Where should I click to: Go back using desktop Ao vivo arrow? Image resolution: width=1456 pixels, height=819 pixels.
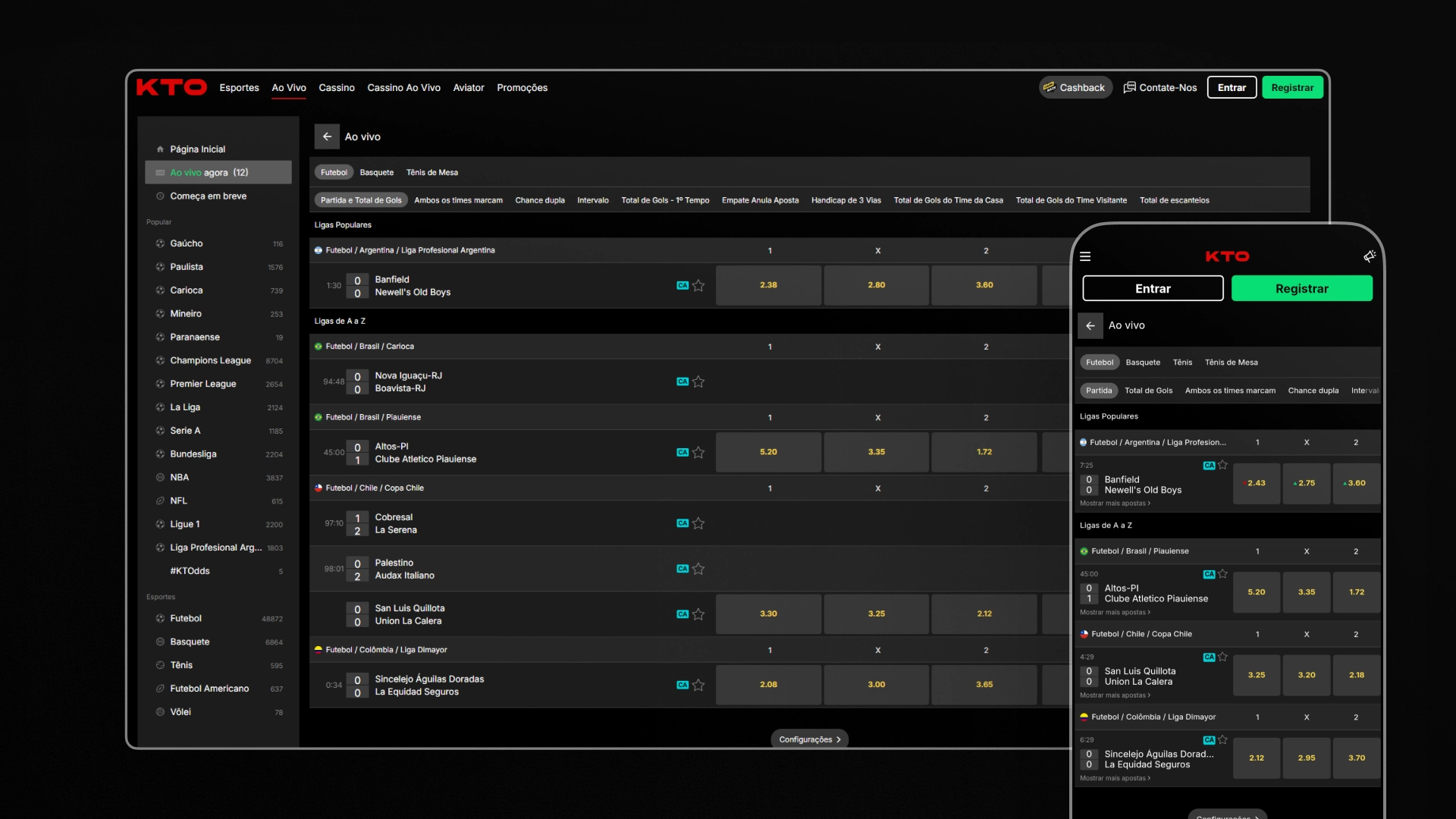point(327,136)
